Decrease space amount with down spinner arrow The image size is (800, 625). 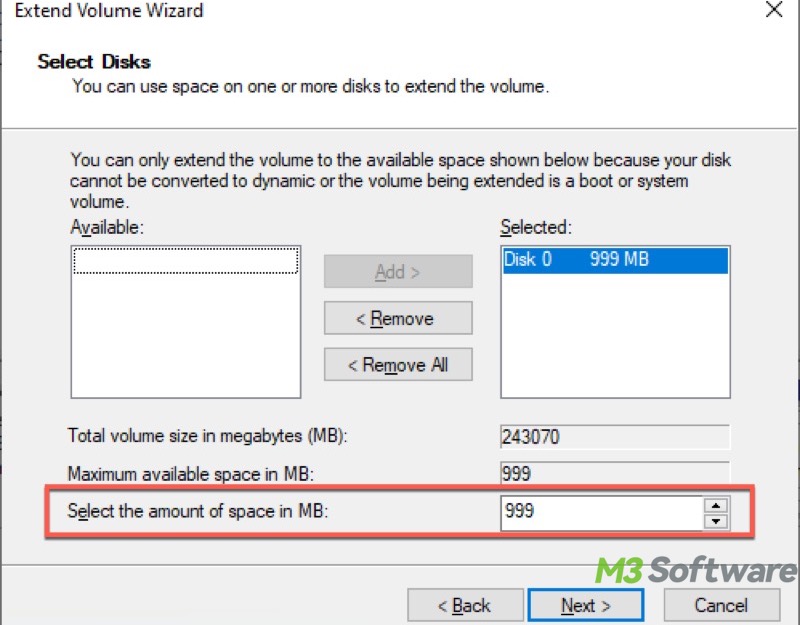click(715, 520)
